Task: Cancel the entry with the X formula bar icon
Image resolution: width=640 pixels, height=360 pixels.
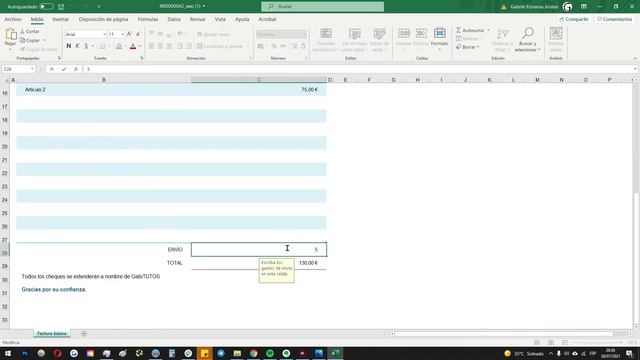Action: [52, 69]
